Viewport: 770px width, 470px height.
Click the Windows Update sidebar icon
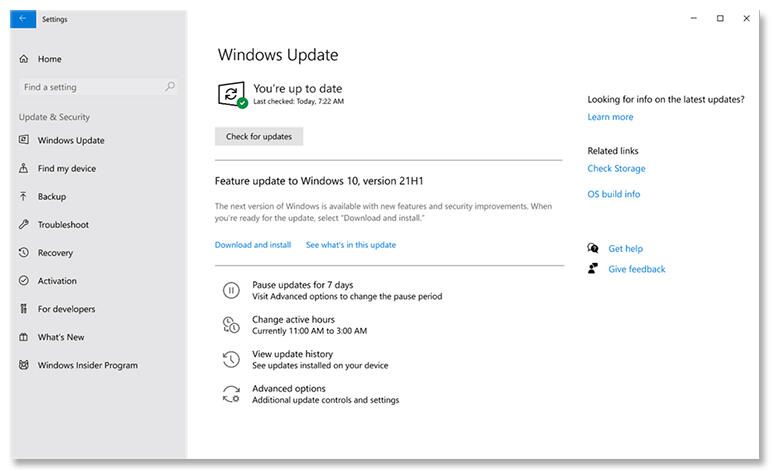(x=24, y=140)
